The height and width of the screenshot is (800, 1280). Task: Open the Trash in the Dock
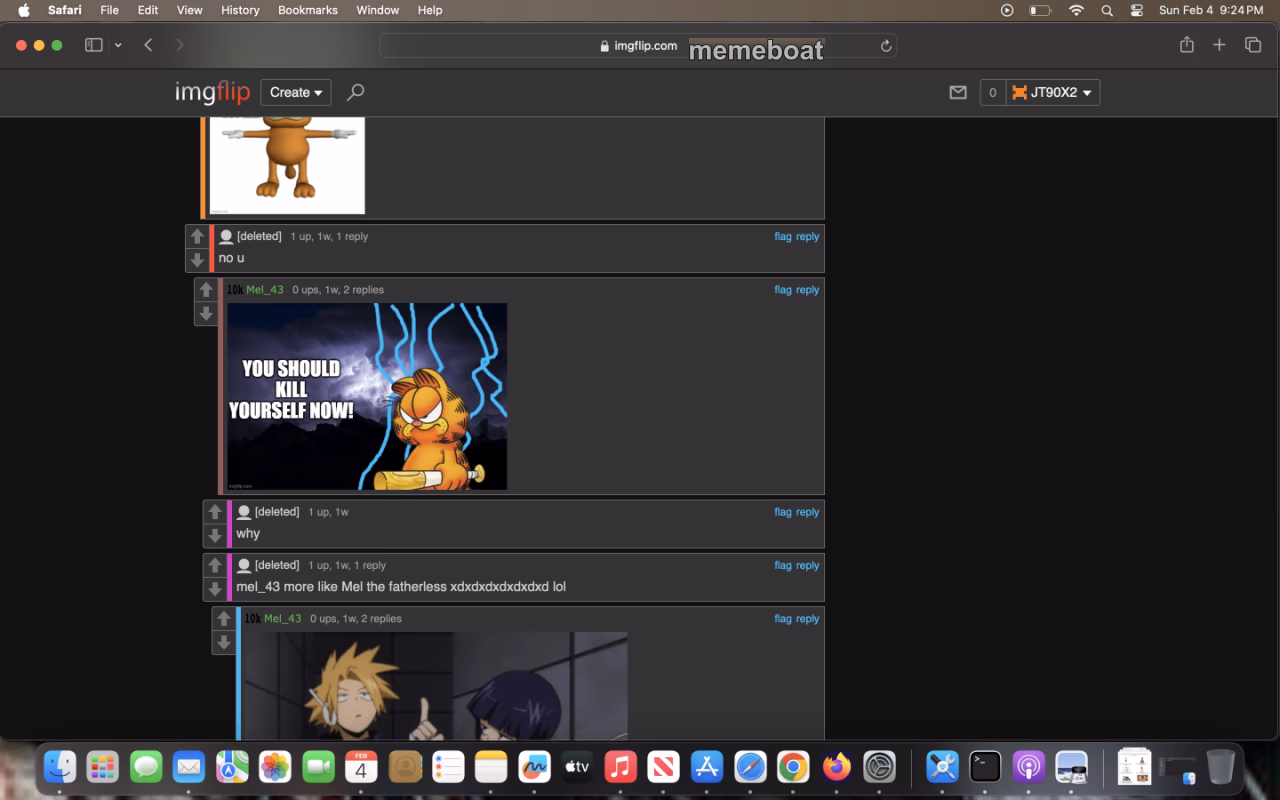click(1220, 767)
